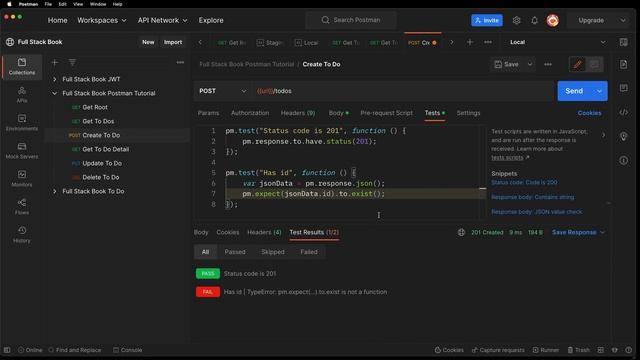Show only Failed test results
This screenshot has height=360, width=640.
click(x=309, y=252)
